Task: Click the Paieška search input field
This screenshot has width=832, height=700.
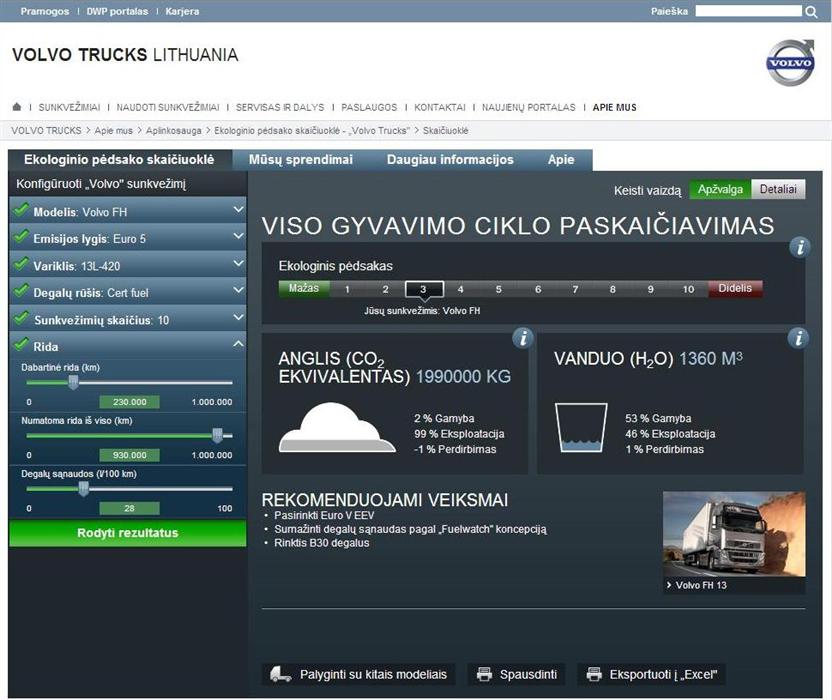Action: tap(749, 11)
